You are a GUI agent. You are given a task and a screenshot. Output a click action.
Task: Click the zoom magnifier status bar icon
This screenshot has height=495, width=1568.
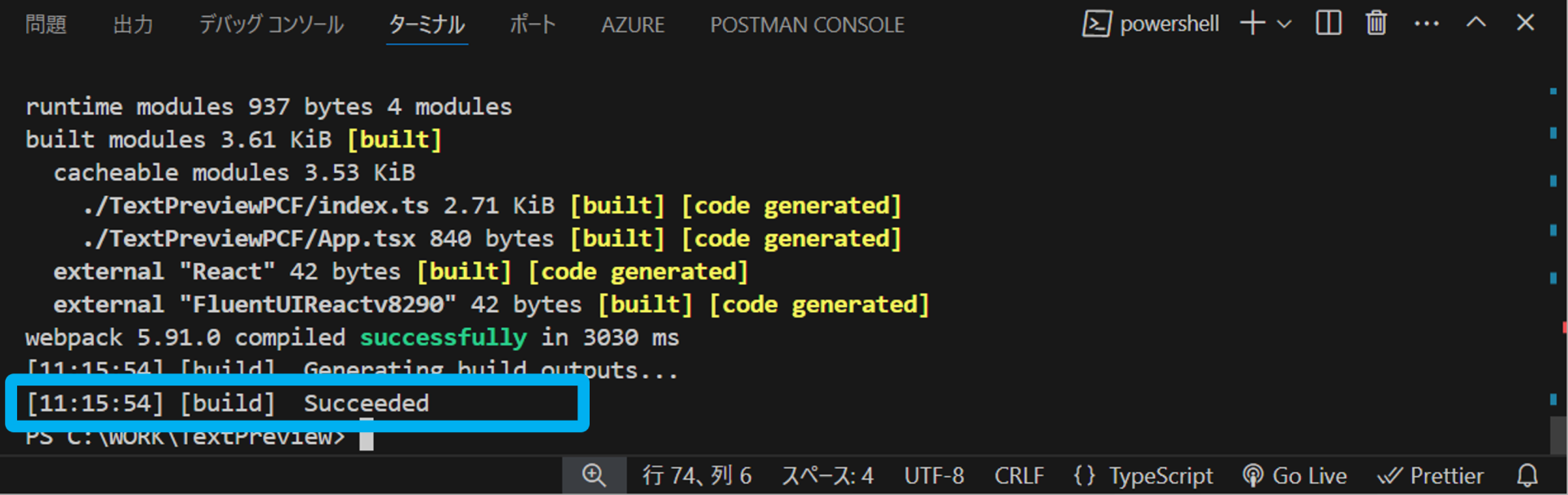[x=594, y=475]
